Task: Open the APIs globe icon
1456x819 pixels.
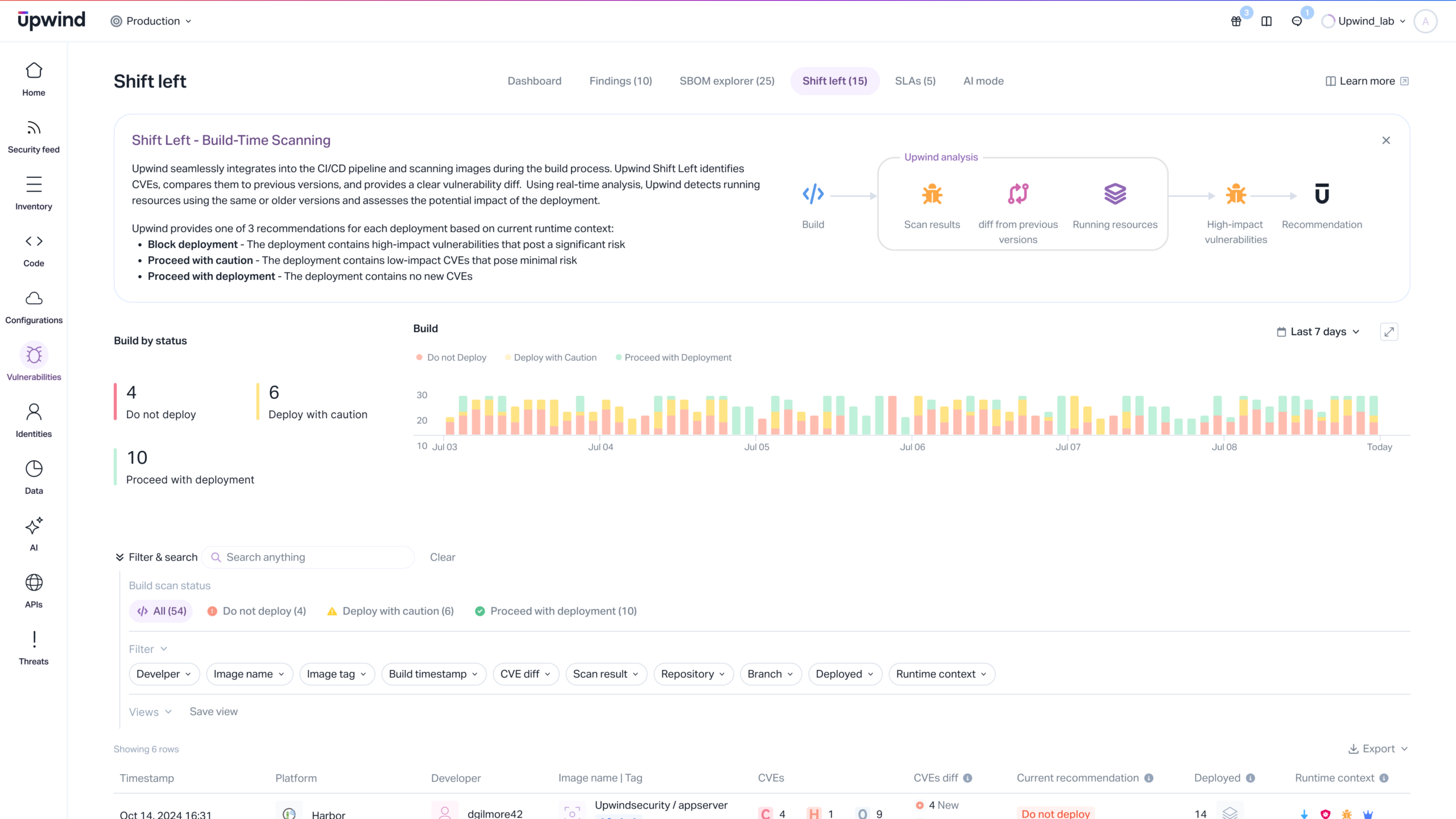Action: point(34,583)
